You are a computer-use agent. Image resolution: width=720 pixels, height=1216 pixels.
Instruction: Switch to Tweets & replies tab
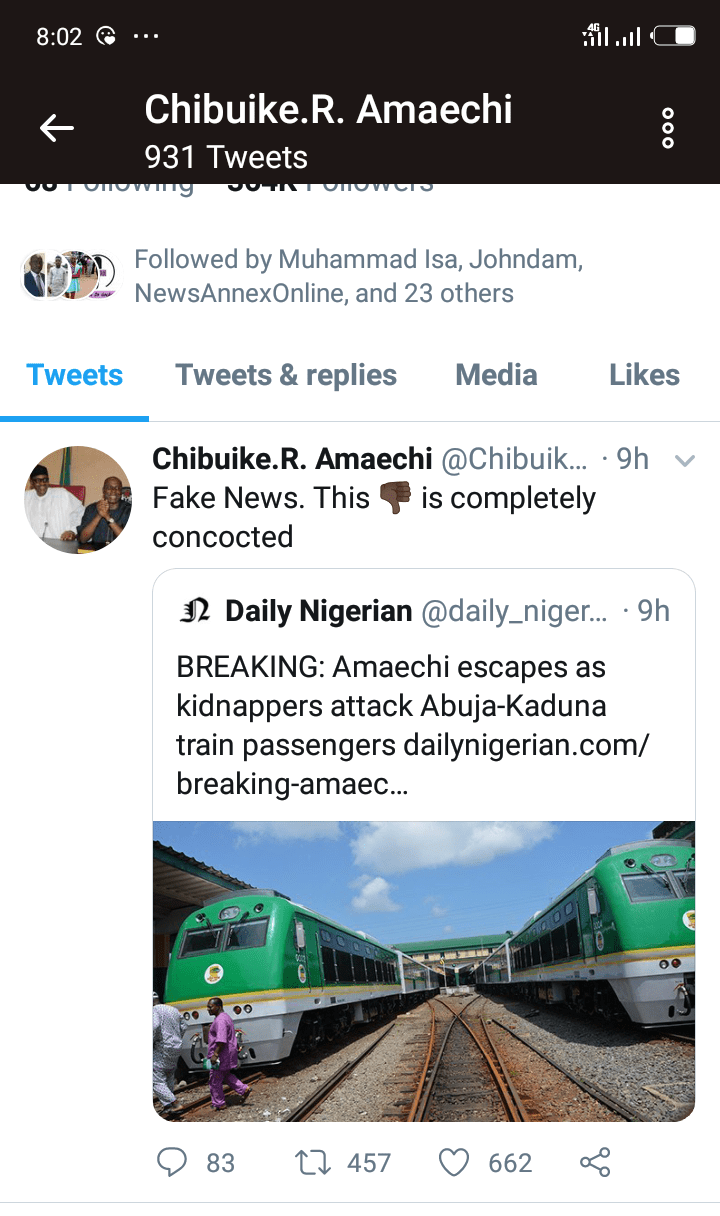[x=286, y=375]
